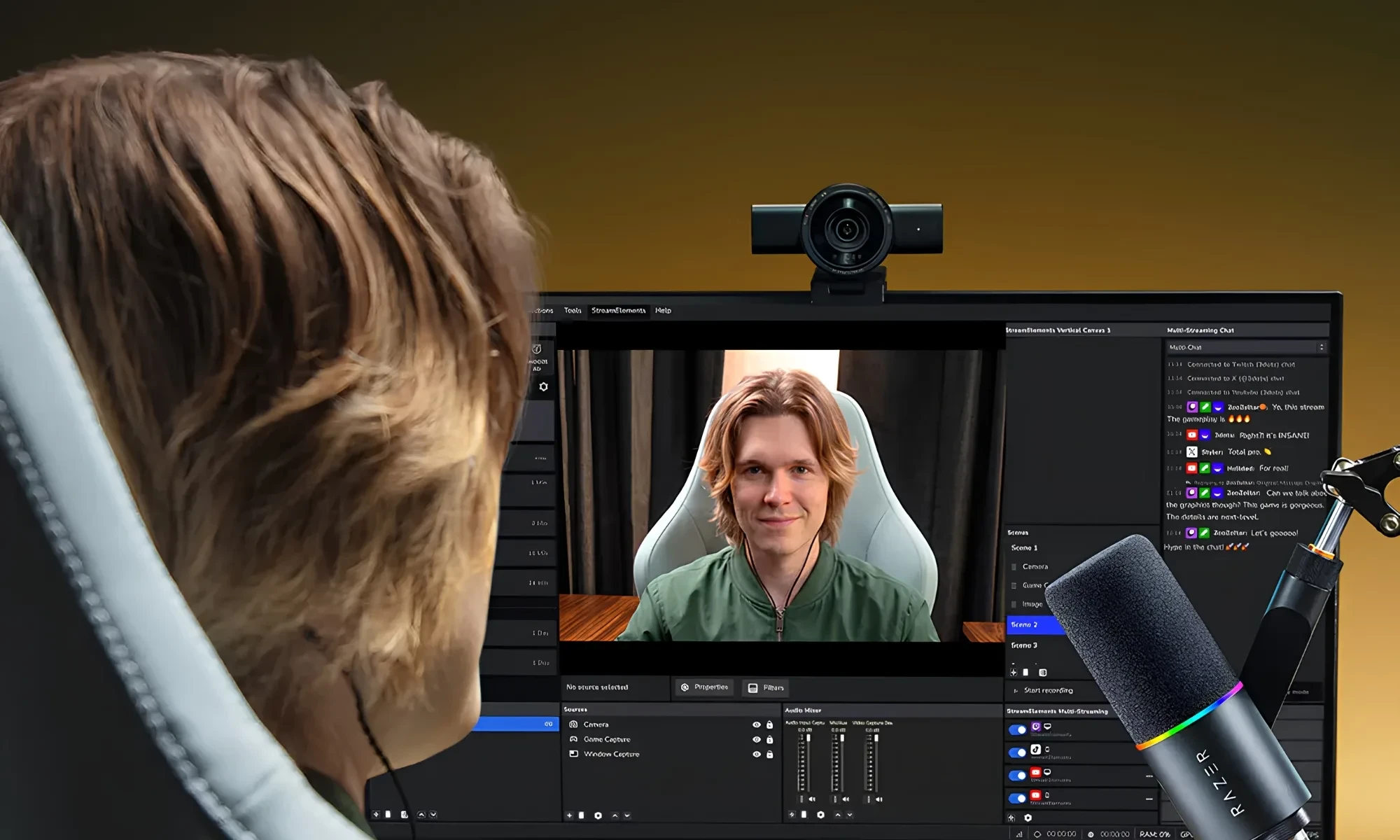Mute the Video Capture Device channel
This screenshot has height=840, width=1400.
[879, 799]
